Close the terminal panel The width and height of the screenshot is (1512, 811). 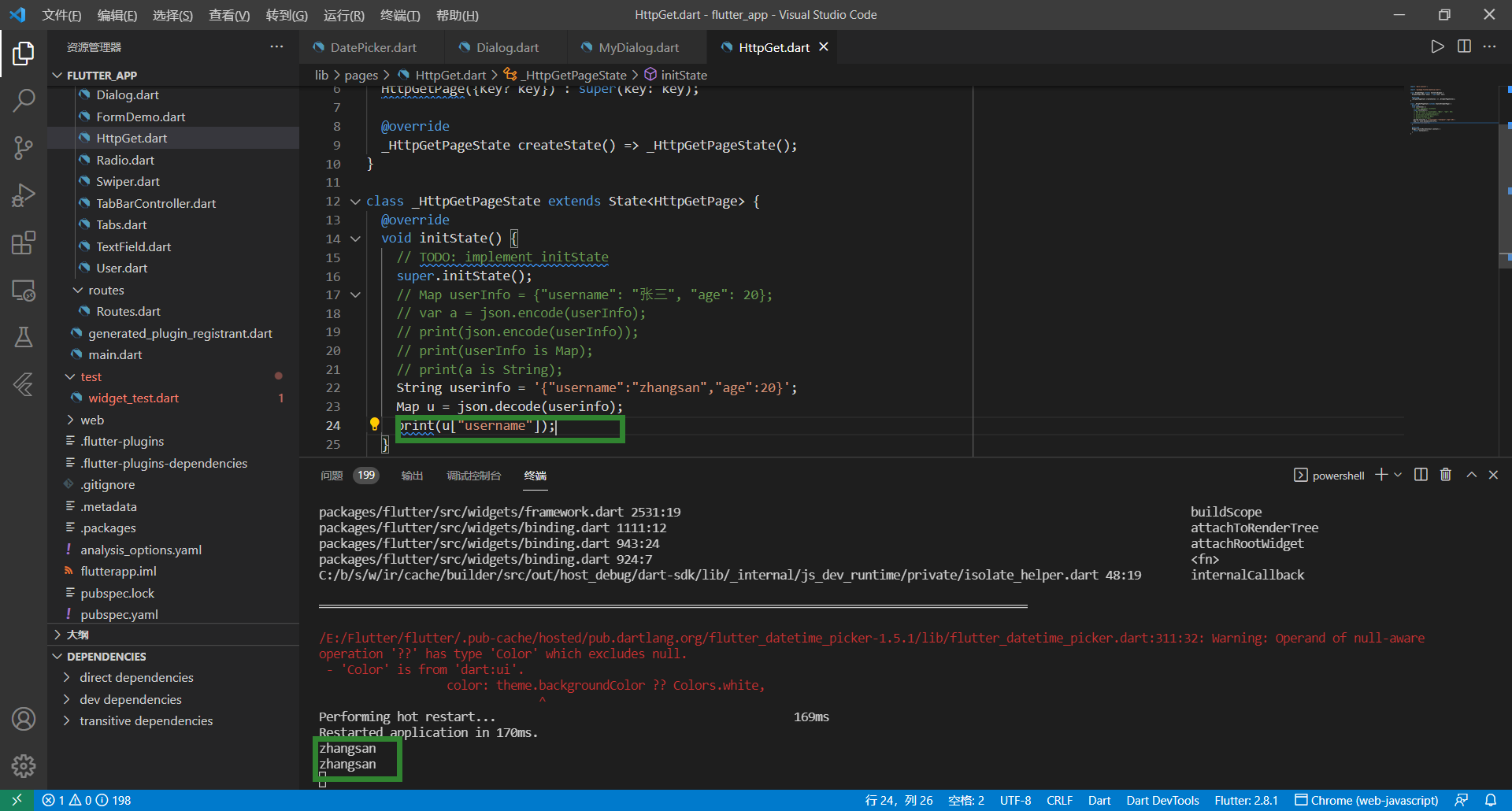click(1493, 475)
